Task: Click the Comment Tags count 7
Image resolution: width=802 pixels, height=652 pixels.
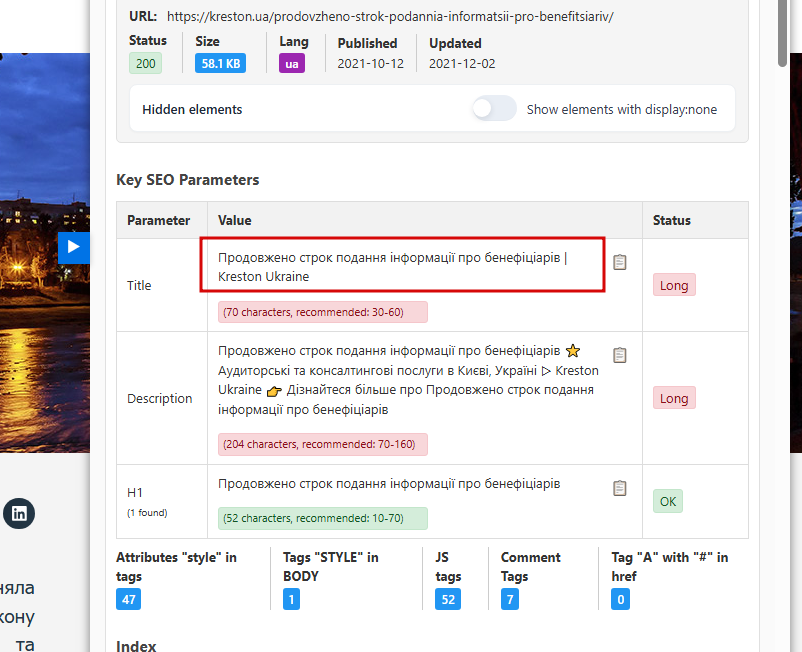Action: [x=510, y=599]
